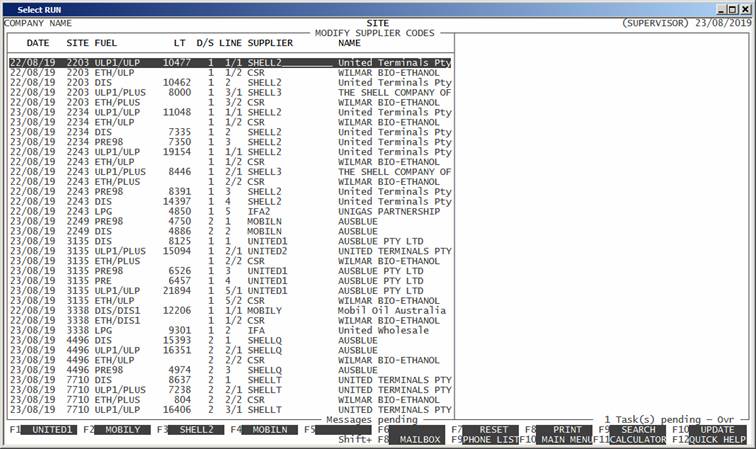
Task: Select the row with LT value 11048
Action: (x=230, y=112)
